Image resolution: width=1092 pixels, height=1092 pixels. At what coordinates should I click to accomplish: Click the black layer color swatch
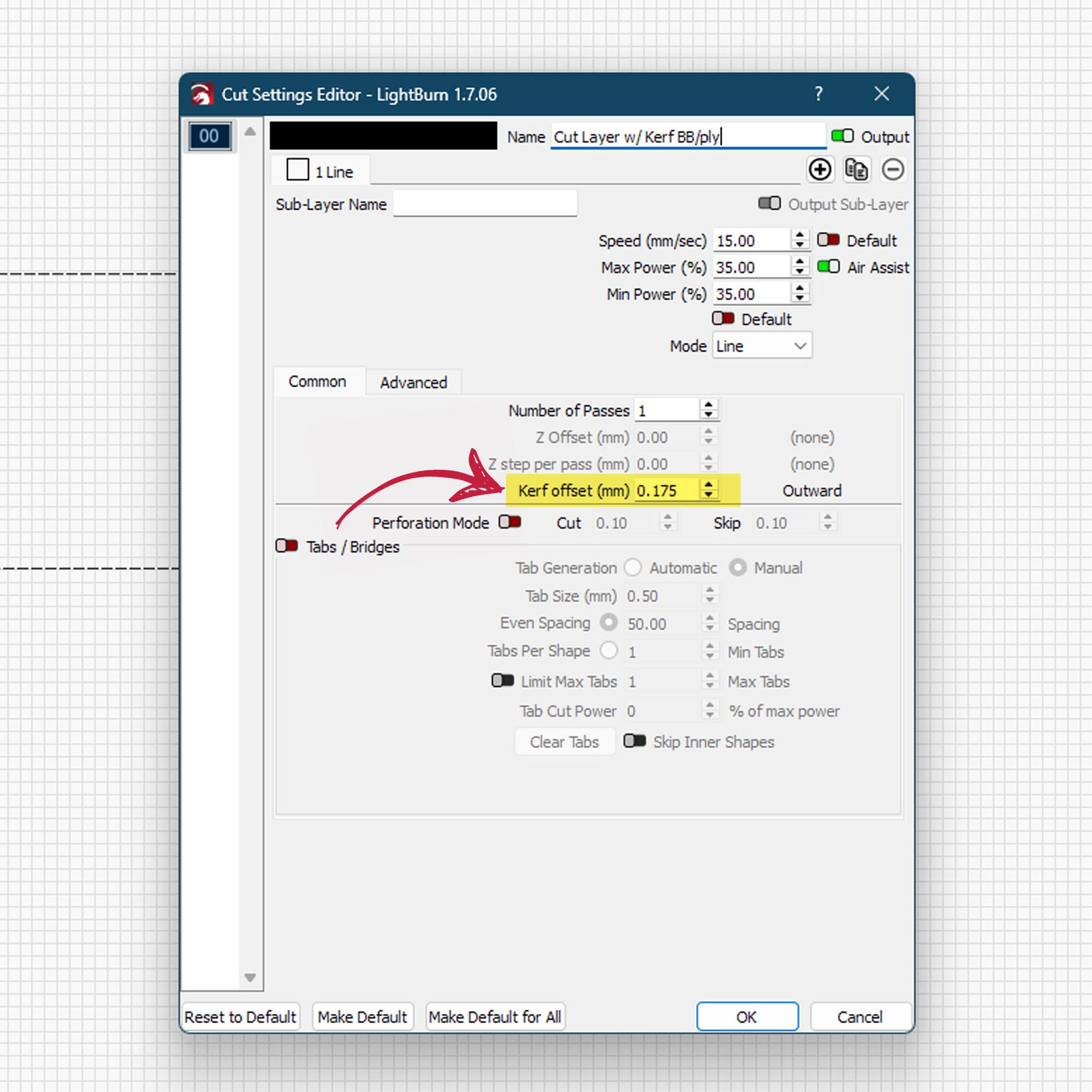(x=383, y=136)
